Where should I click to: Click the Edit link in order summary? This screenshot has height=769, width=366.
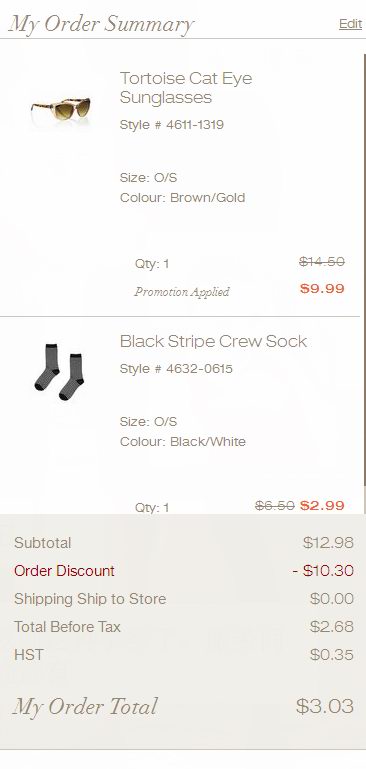pyautogui.click(x=350, y=24)
